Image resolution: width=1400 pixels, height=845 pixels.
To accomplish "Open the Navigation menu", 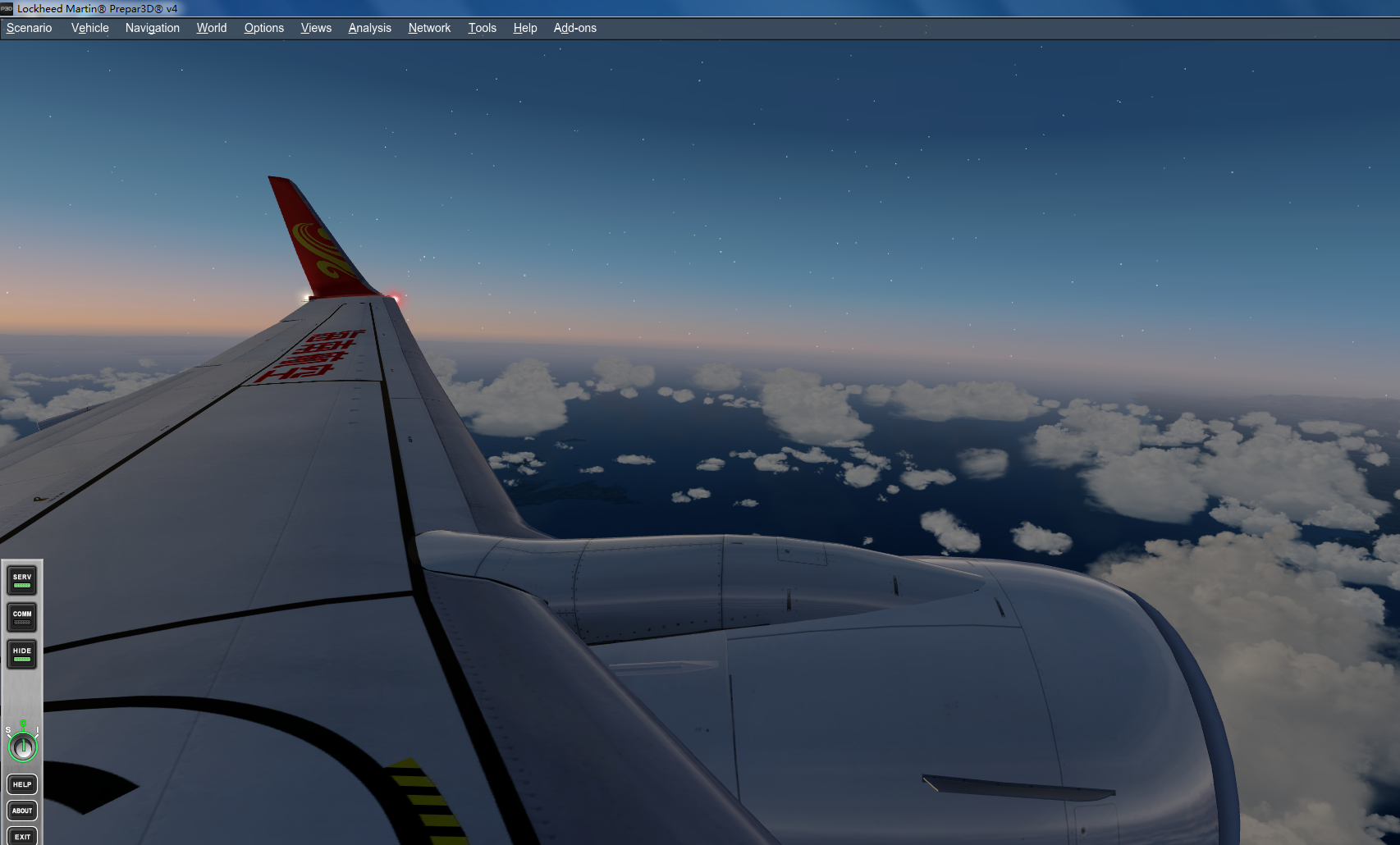I will pyautogui.click(x=152, y=27).
